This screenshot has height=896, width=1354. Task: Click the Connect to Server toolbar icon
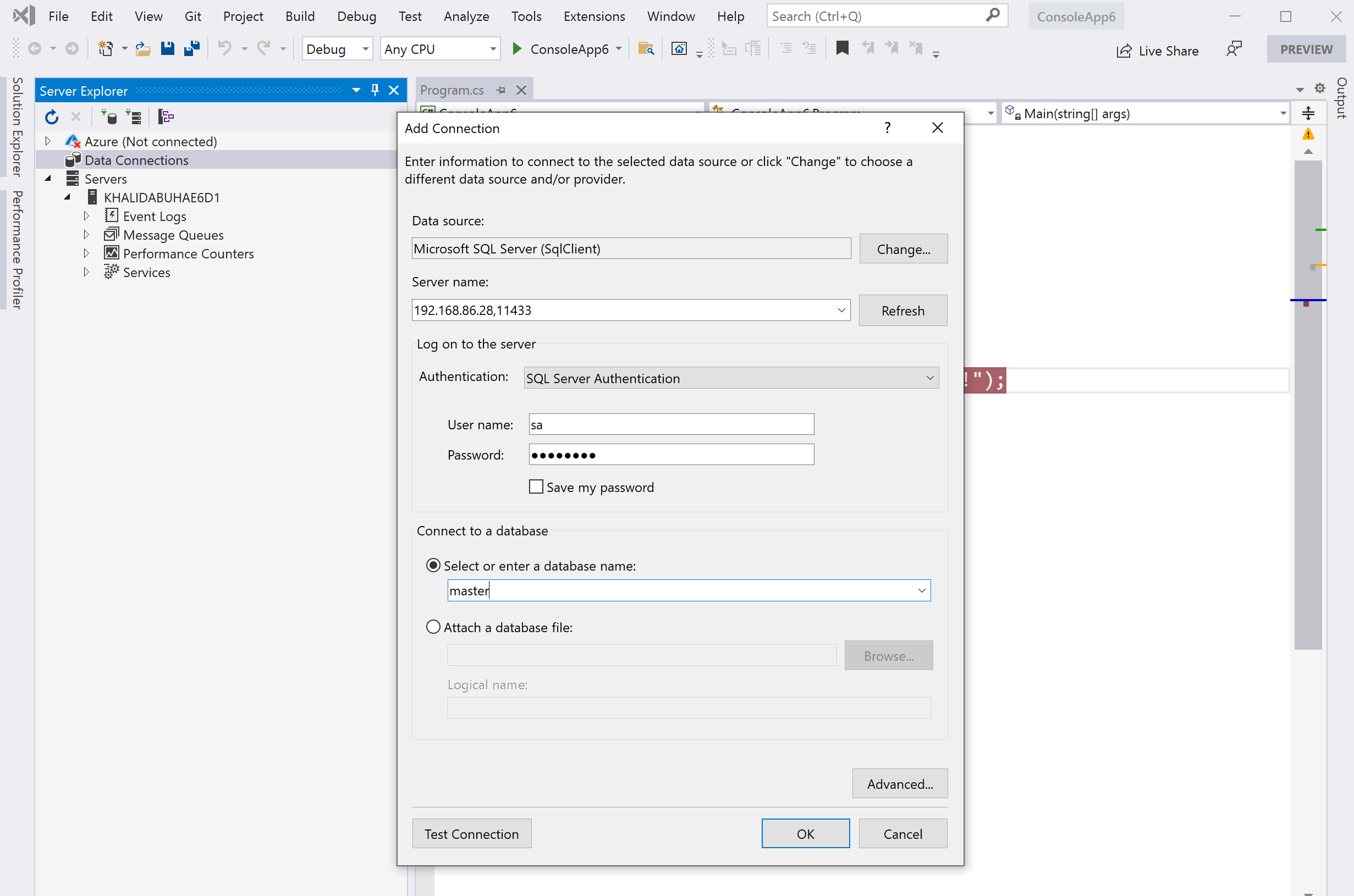pos(133,117)
